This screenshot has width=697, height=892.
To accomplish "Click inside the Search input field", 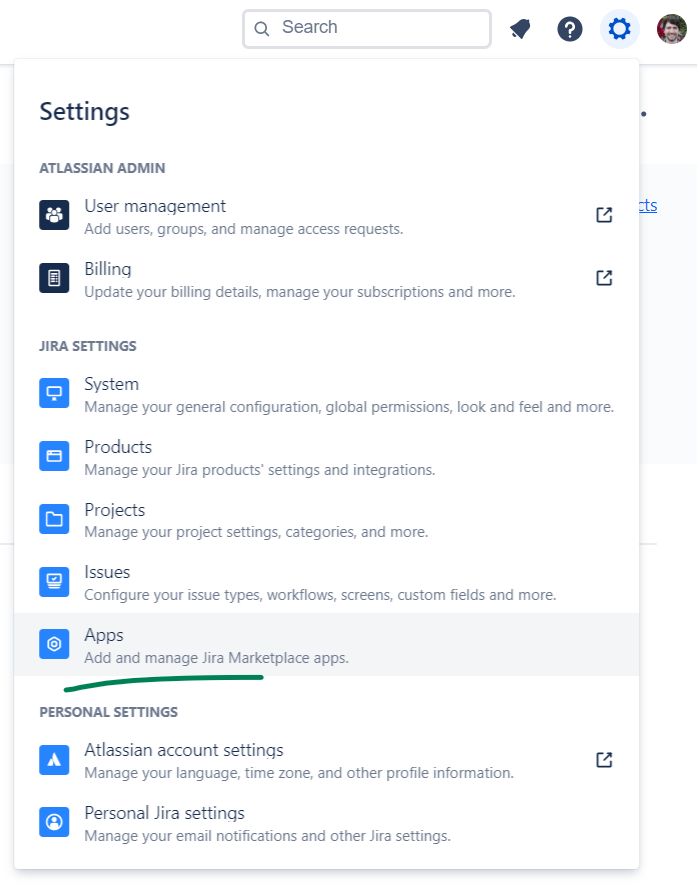I will [x=380, y=28].
